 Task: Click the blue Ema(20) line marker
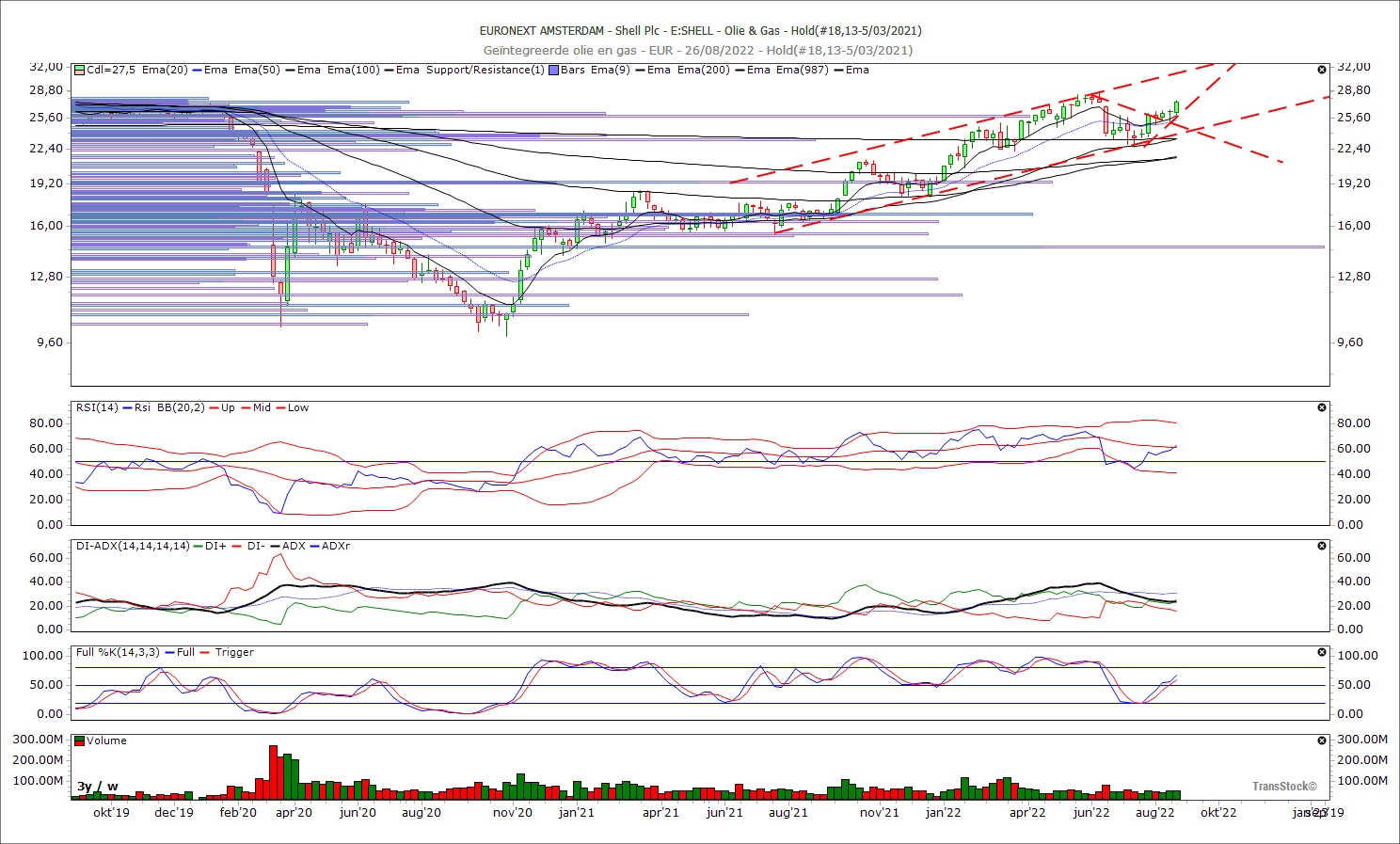[197, 70]
